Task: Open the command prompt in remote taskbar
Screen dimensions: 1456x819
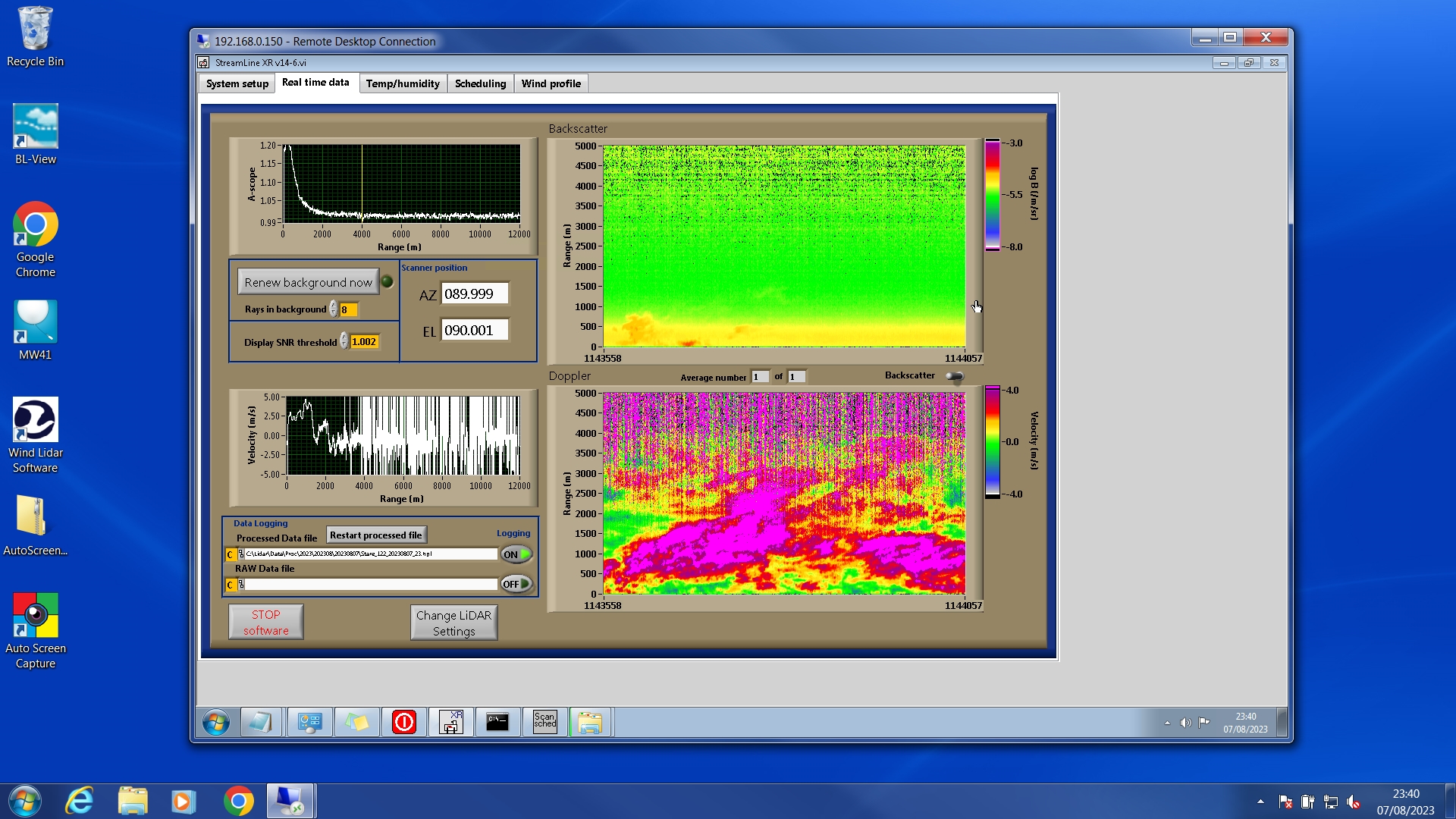Action: click(x=497, y=721)
